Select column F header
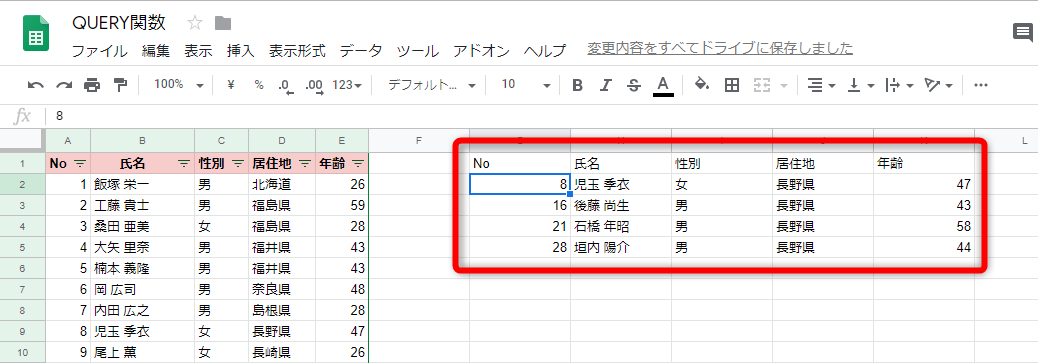Viewport: 1038px width, 363px height. point(418,140)
